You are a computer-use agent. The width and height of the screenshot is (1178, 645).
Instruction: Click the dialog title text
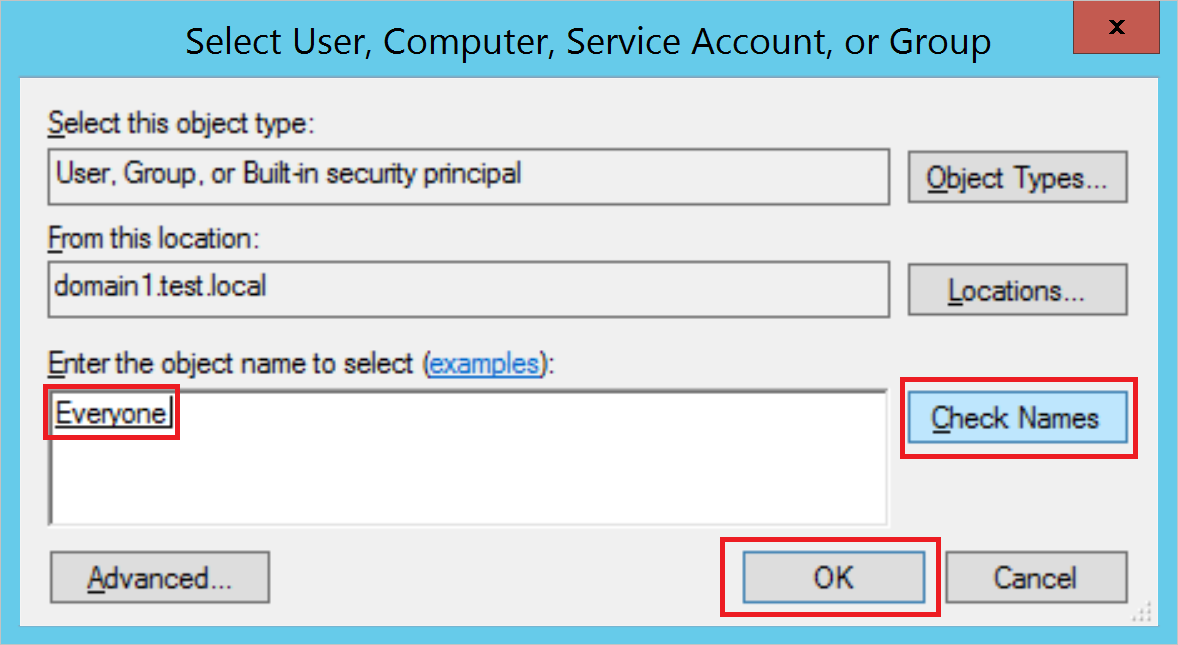[x=588, y=42]
